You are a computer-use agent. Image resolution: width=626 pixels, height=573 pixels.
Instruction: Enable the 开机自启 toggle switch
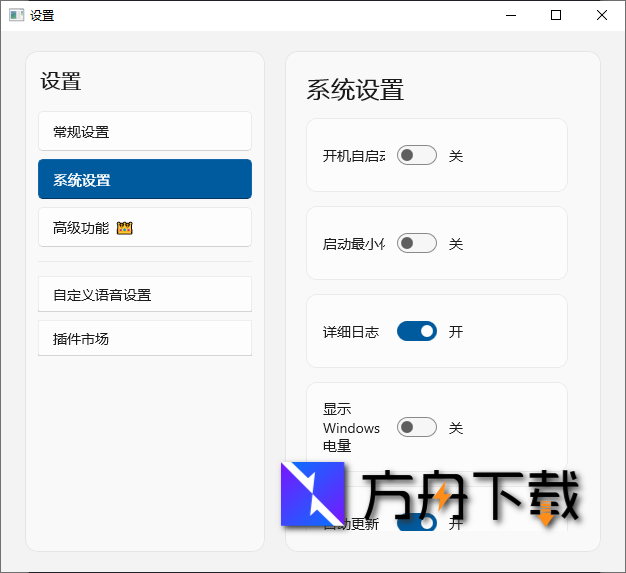click(416, 155)
